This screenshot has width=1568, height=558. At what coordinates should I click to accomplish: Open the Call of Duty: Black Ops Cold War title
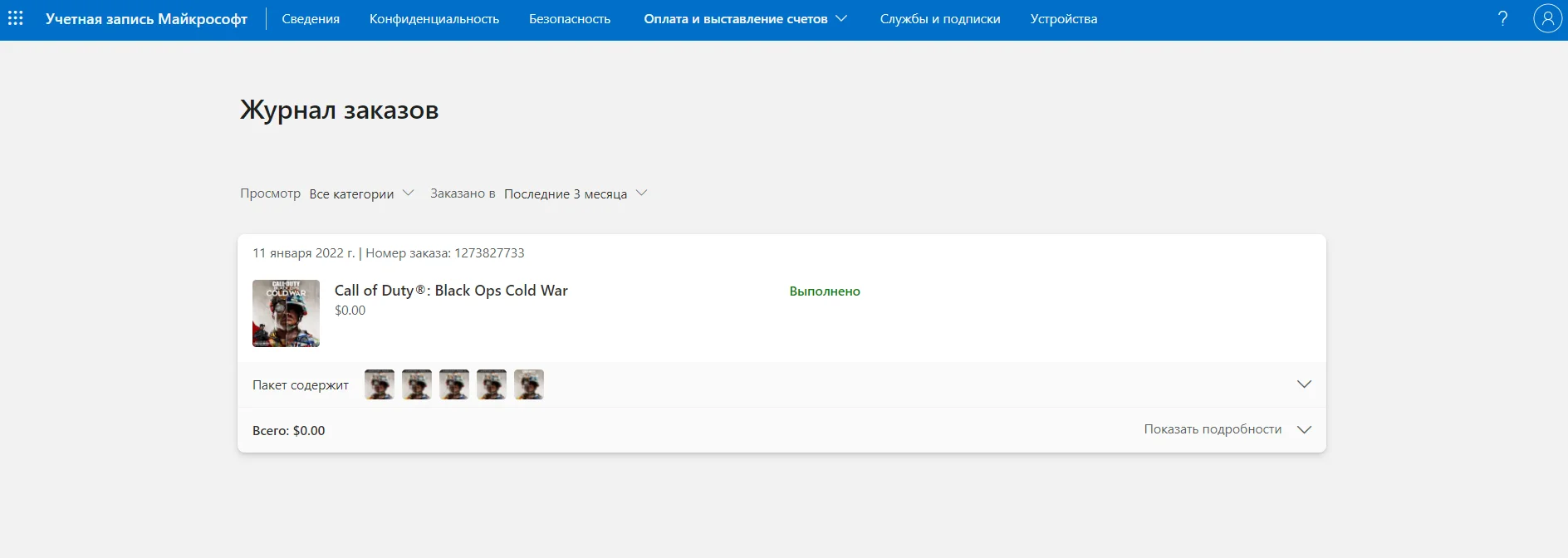point(451,291)
